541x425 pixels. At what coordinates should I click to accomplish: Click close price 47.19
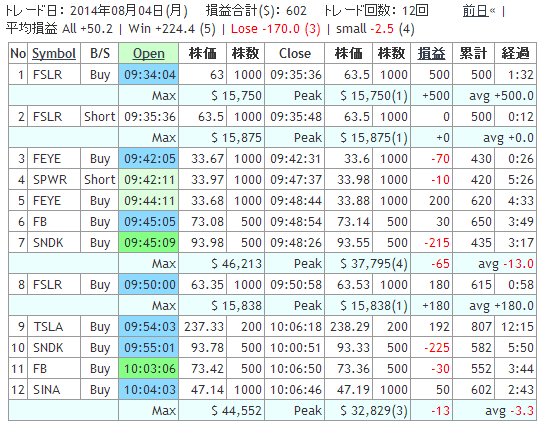[x=353, y=390]
